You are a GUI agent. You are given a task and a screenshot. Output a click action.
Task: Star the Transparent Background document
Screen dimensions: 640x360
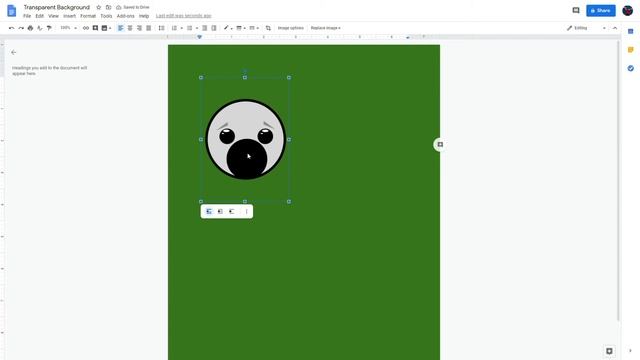(x=98, y=7)
